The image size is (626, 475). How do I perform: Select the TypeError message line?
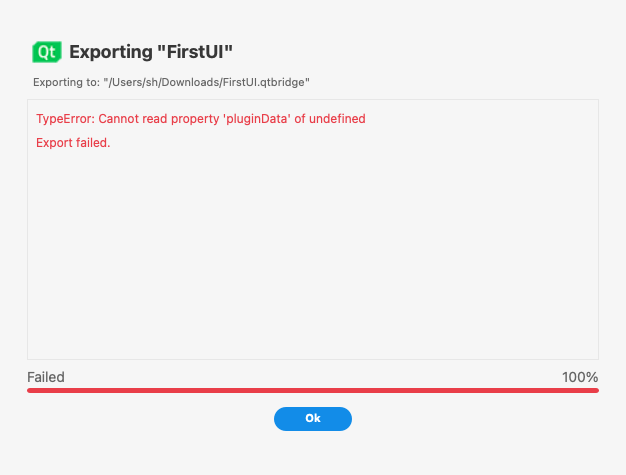(200, 119)
